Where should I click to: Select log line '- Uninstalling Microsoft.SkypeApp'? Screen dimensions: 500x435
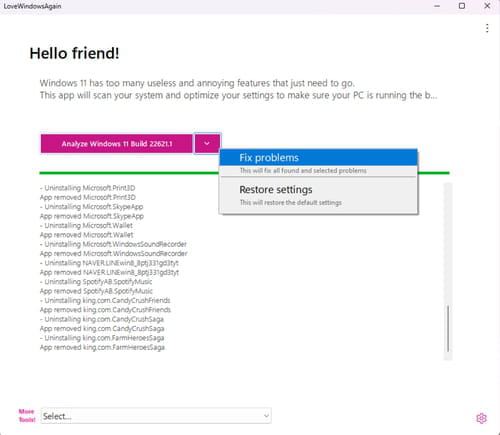[91, 207]
